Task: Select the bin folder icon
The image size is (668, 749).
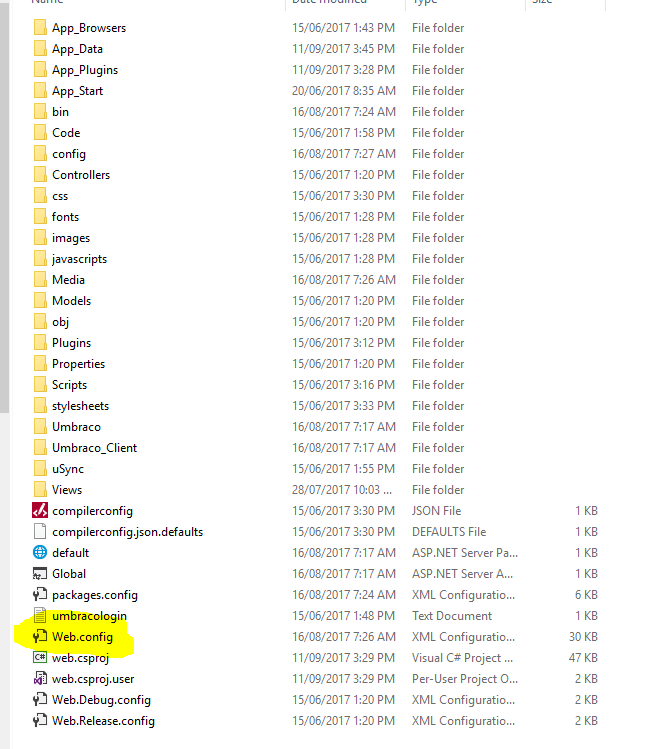Action: (x=40, y=112)
